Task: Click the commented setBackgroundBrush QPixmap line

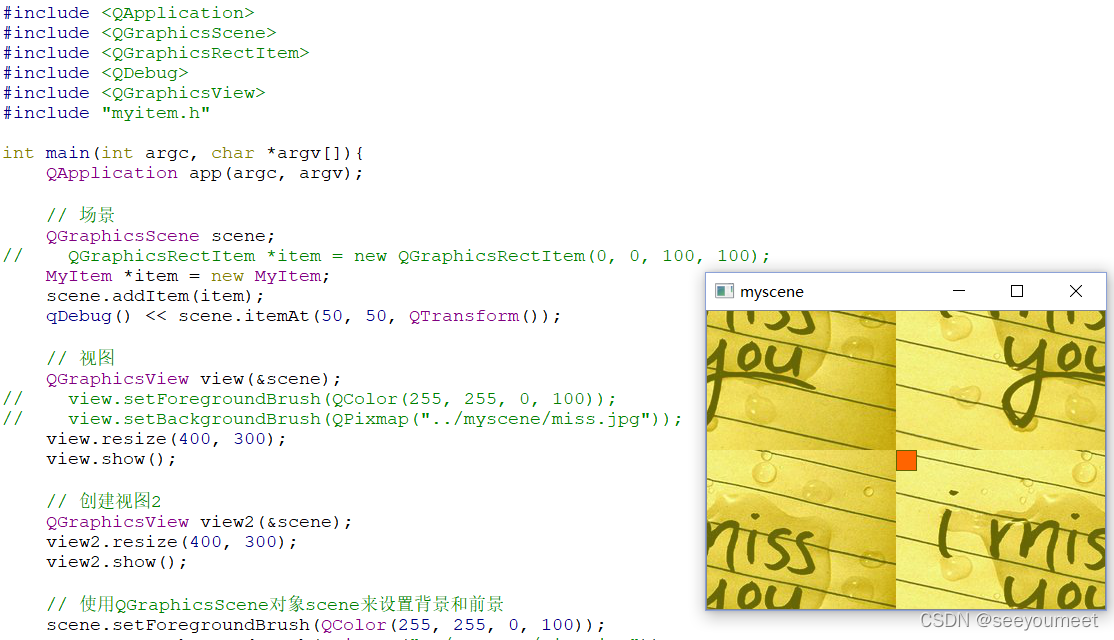Action: pos(342,419)
